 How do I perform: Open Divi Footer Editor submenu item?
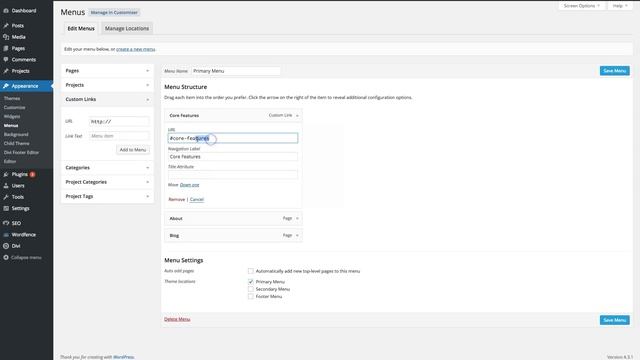tap(21, 152)
